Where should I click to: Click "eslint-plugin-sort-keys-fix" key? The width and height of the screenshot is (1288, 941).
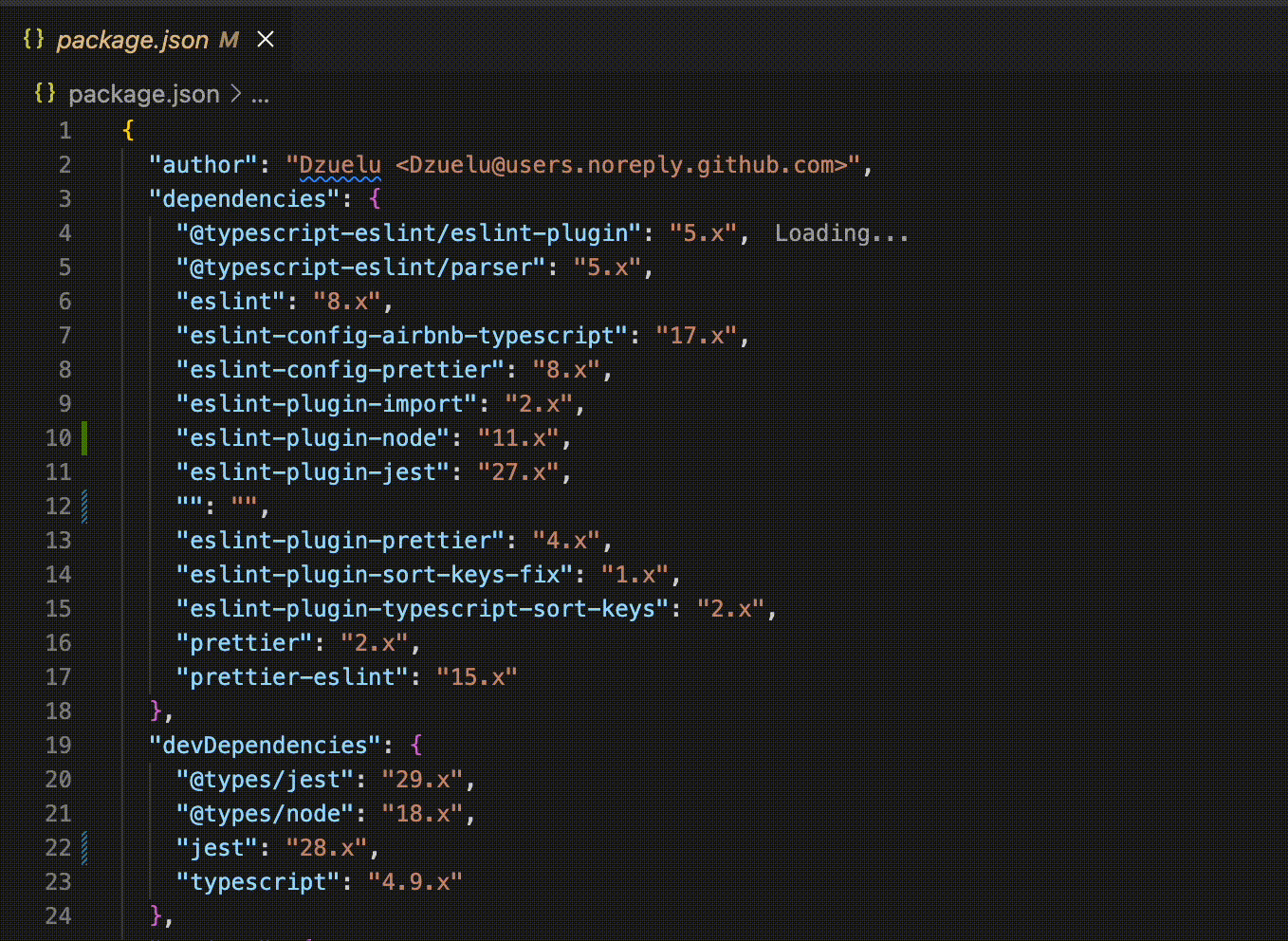(x=375, y=575)
